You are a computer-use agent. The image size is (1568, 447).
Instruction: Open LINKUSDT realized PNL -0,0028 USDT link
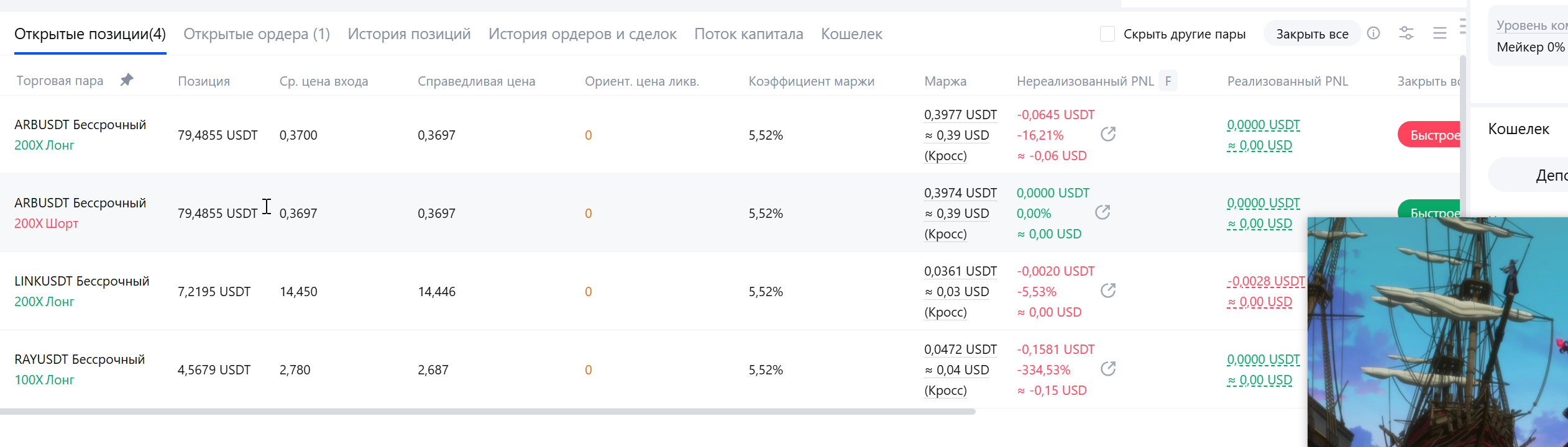pos(1266,281)
